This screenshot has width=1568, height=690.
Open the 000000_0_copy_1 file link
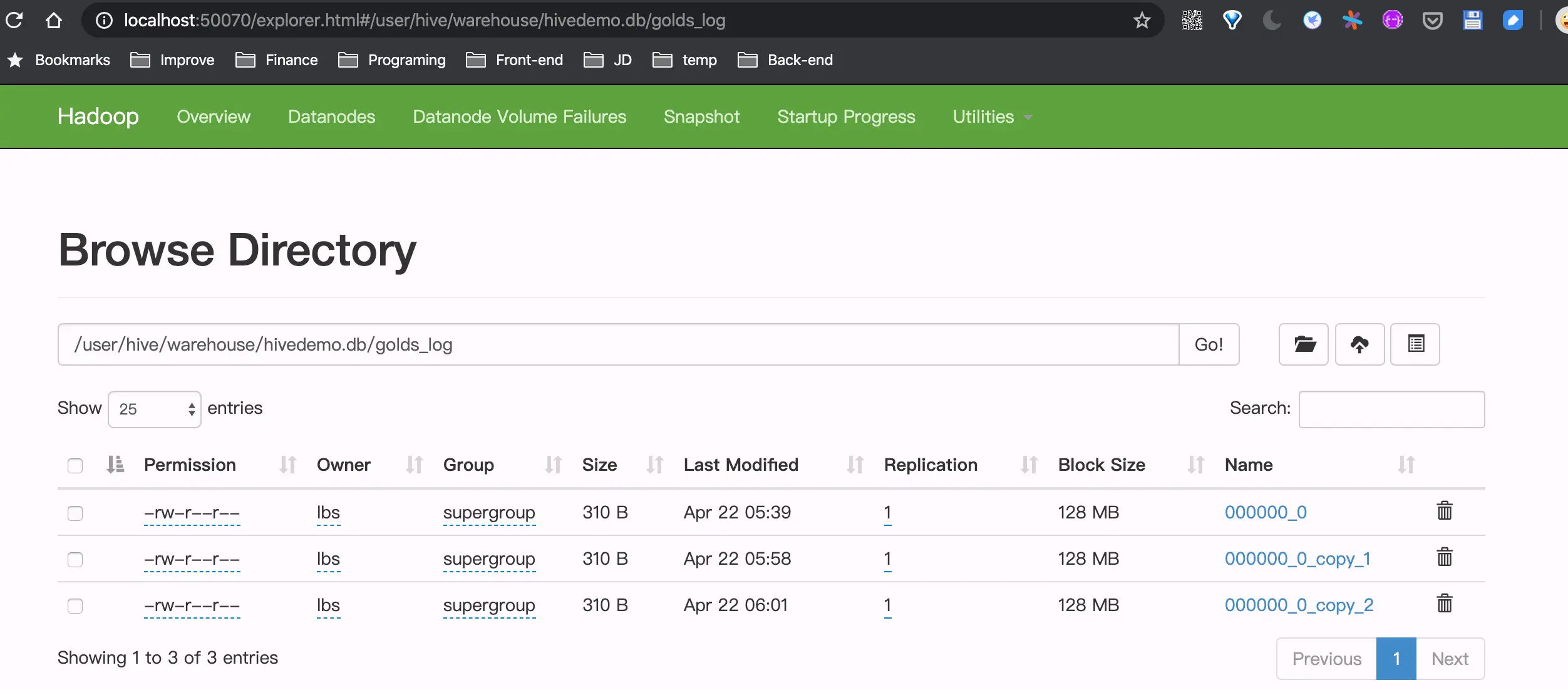coord(1297,559)
